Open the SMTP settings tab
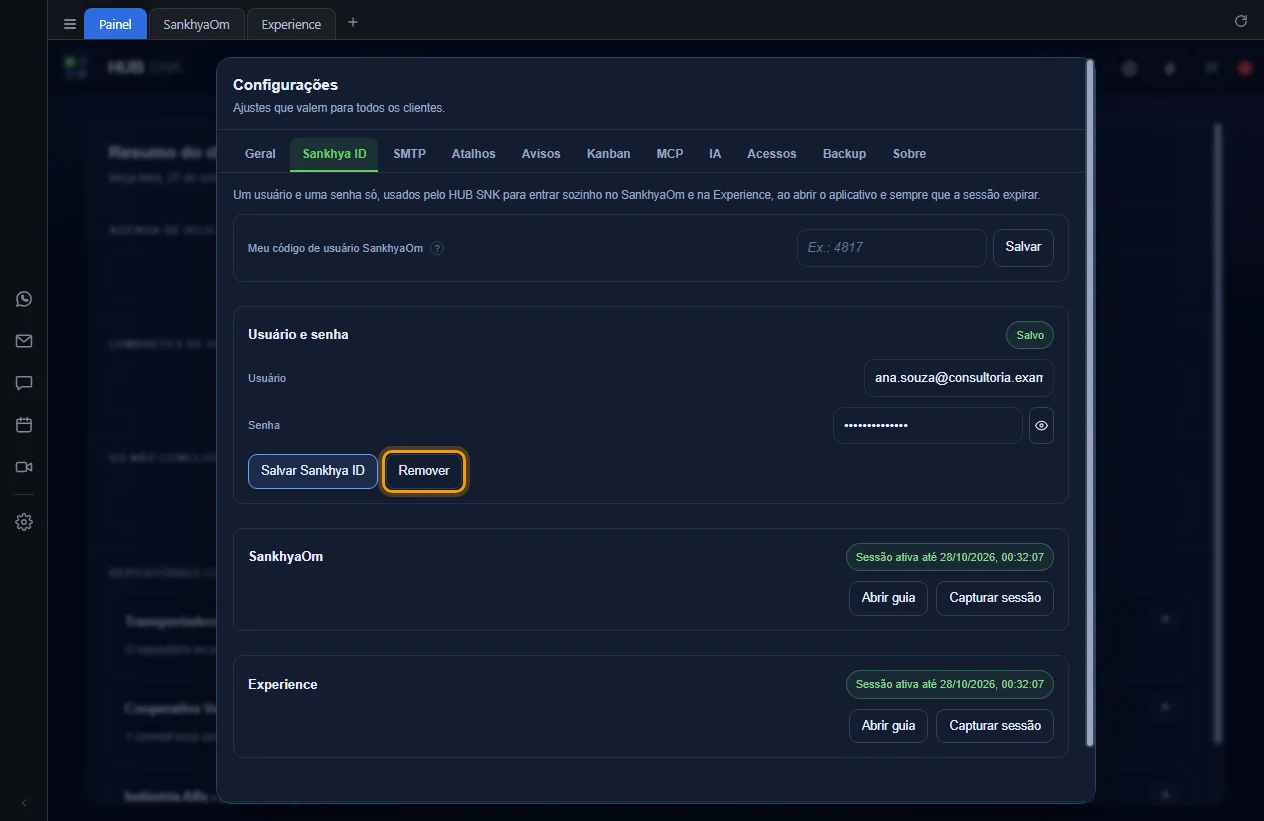 click(409, 154)
